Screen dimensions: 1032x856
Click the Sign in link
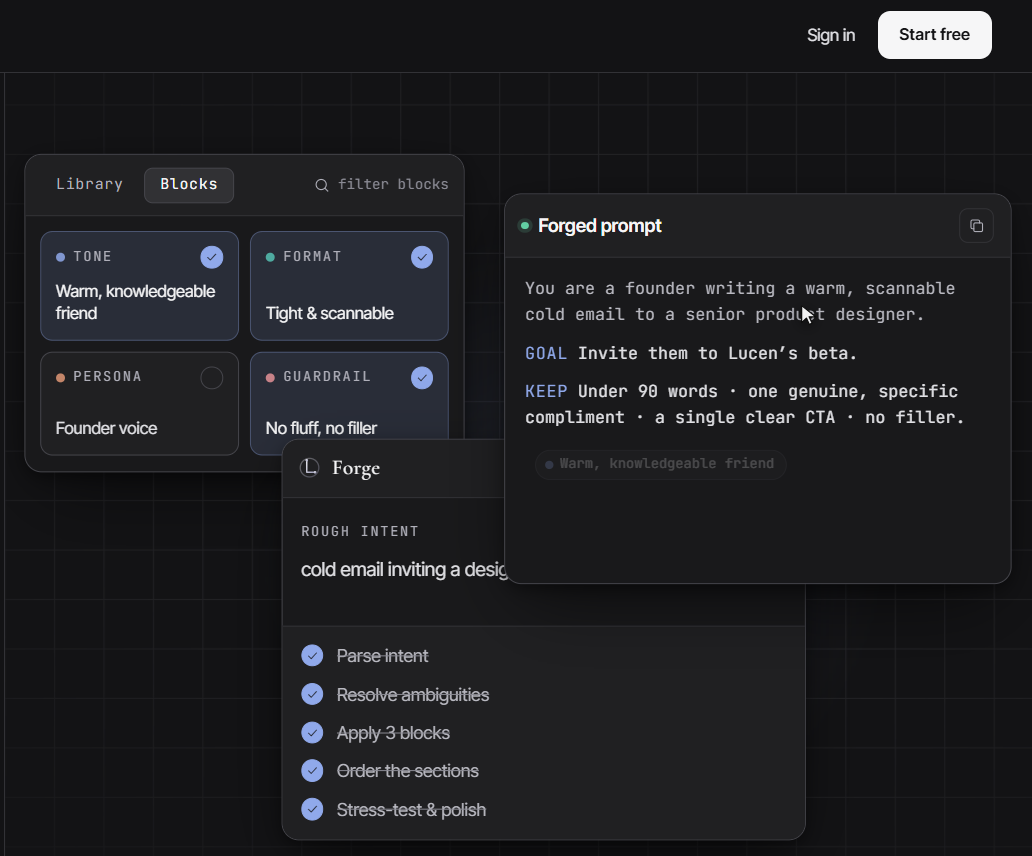831,35
